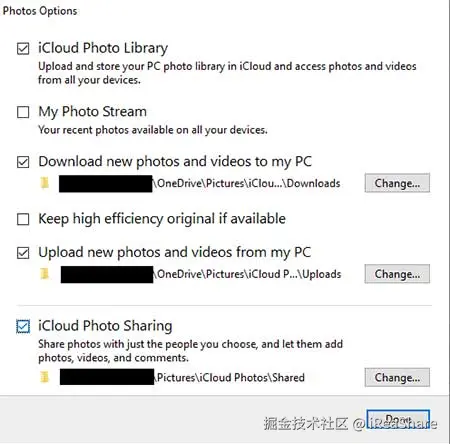
Task: Click the My Photo Stream label
Action: tap(92, 112)
